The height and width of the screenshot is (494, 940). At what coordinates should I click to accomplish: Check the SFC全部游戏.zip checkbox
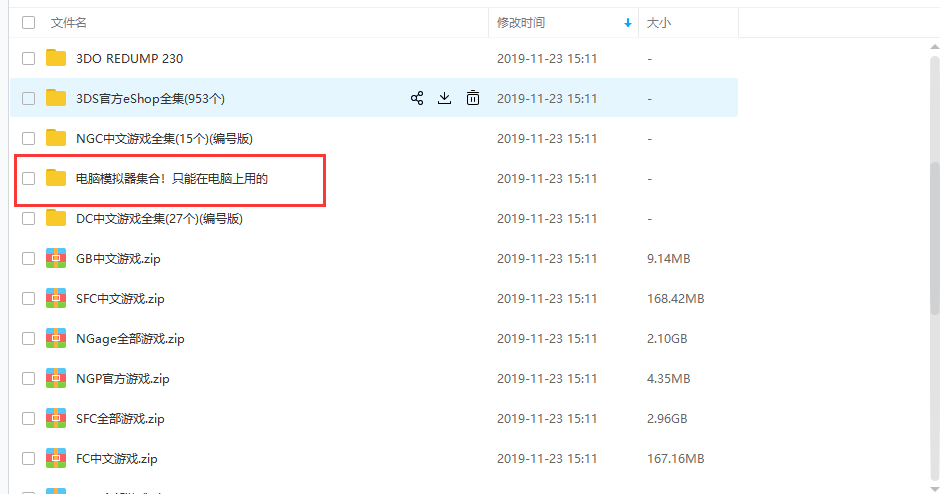[28, 418]
